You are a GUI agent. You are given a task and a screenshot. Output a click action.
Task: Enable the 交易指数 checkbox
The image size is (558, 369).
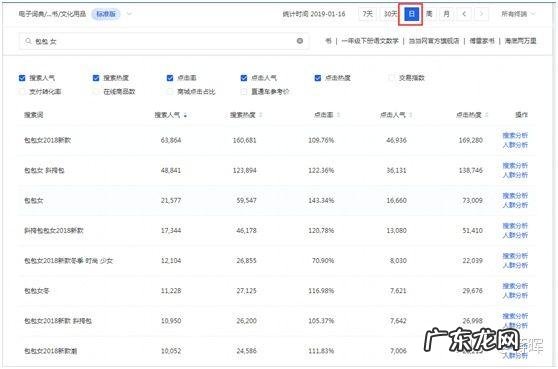[392, 78]
